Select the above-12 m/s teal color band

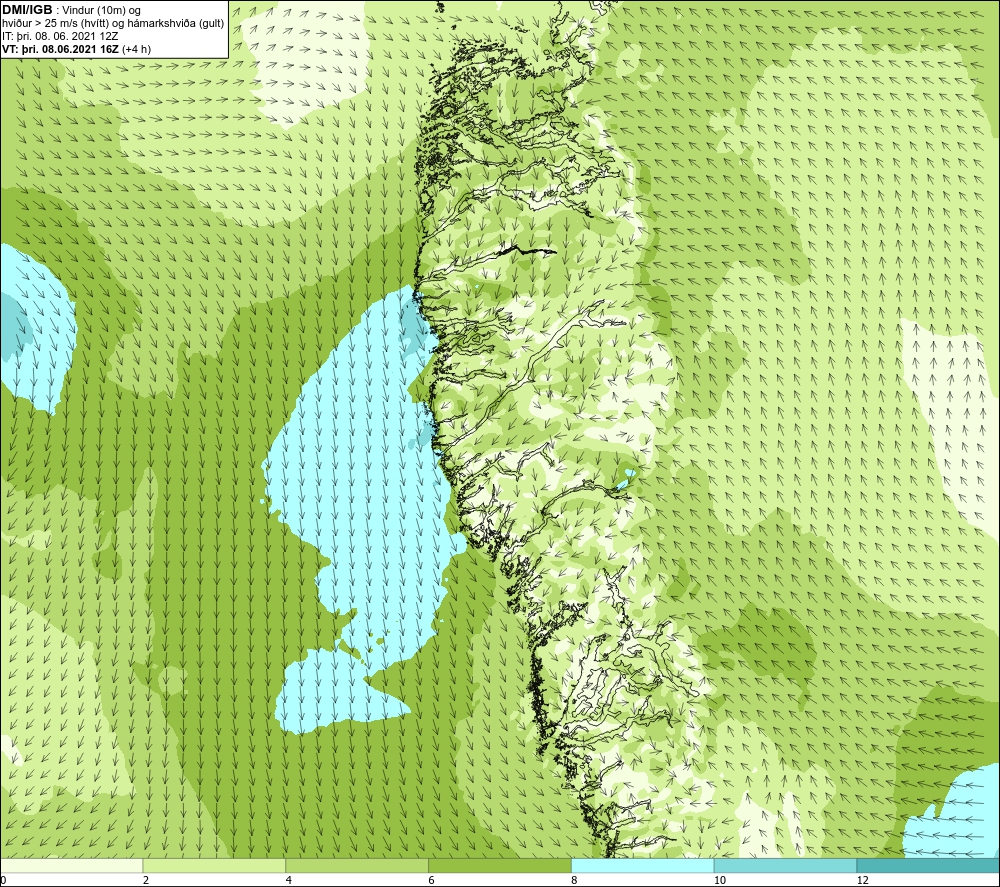point(929,865)
